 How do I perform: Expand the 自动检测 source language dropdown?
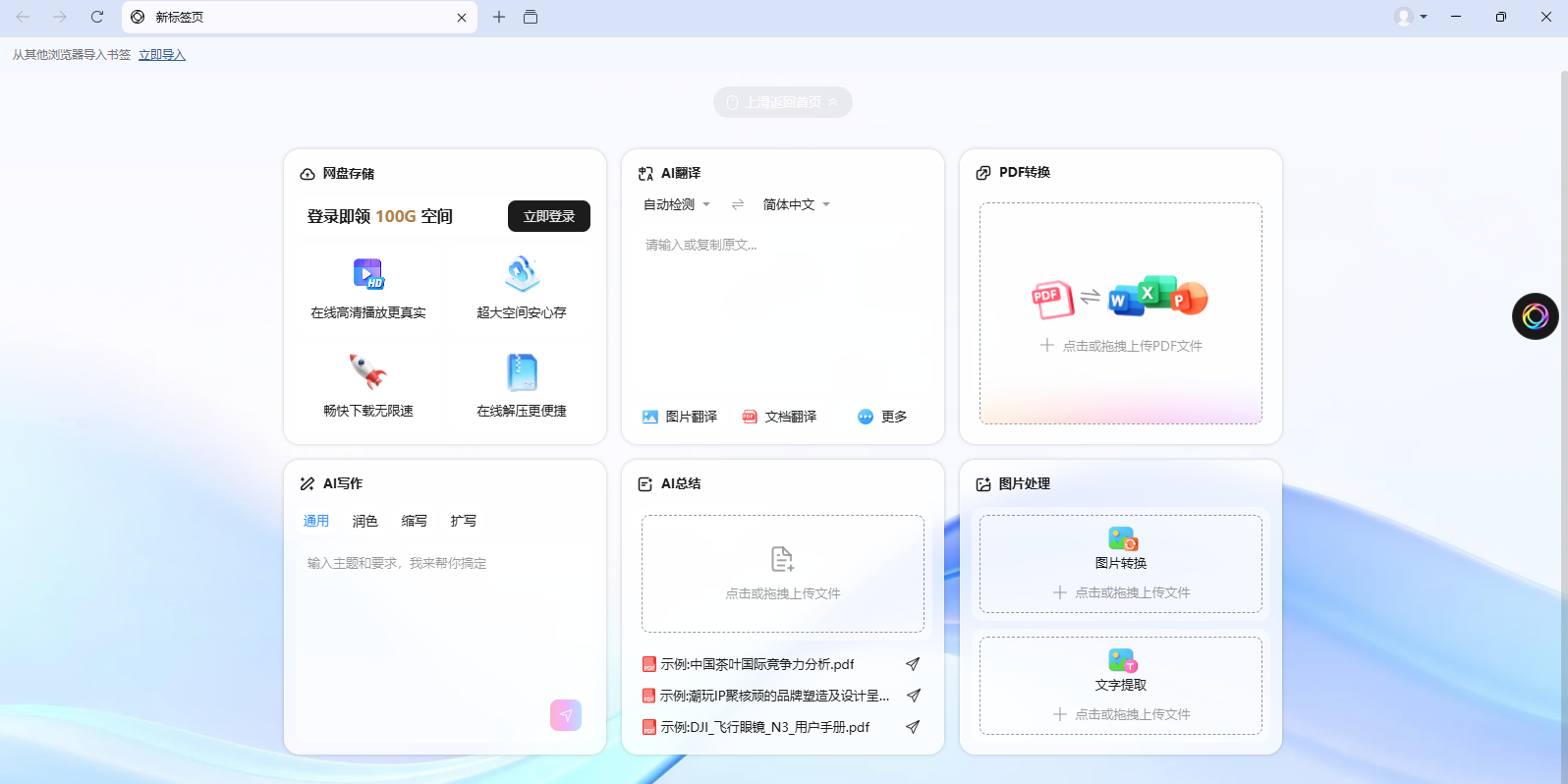coord(676,204)
